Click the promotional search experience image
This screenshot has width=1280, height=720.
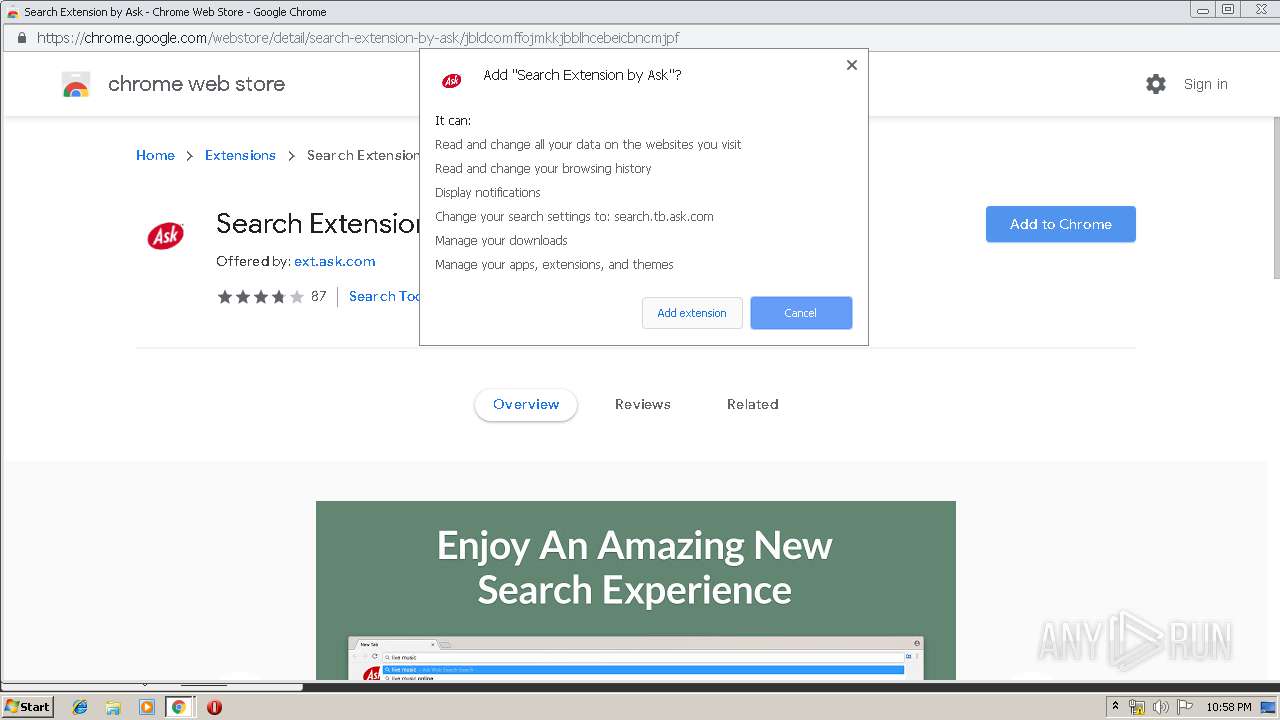[636, 590]
